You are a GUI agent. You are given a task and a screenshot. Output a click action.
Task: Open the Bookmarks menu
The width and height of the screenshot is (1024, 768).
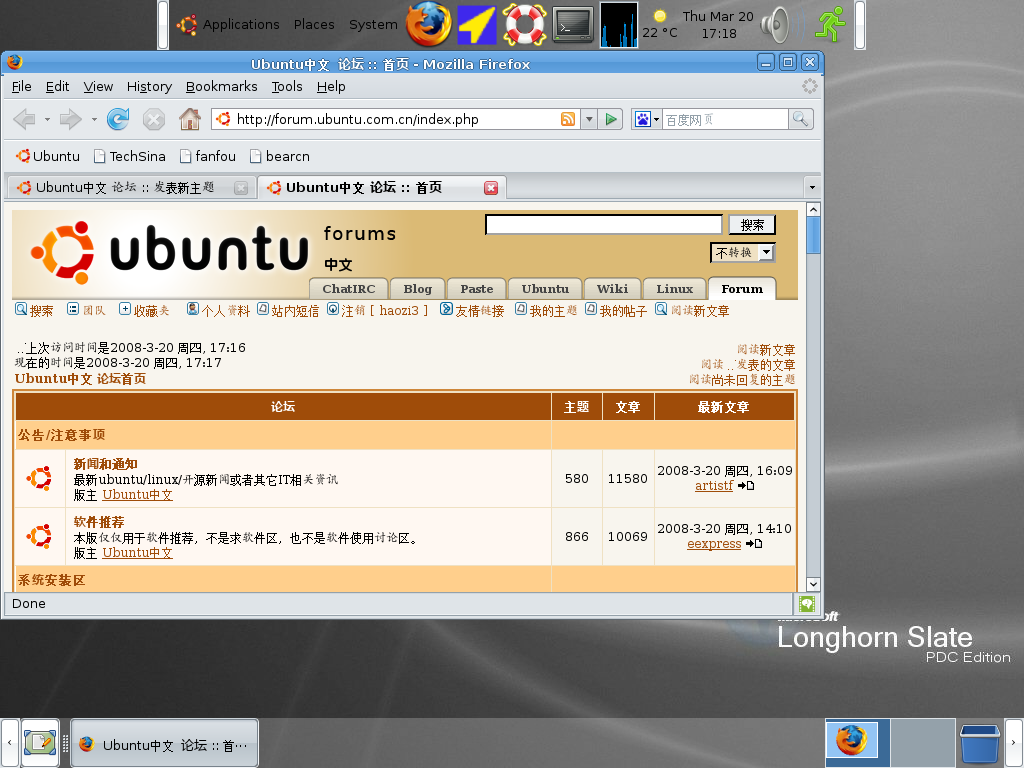[221, 86]
